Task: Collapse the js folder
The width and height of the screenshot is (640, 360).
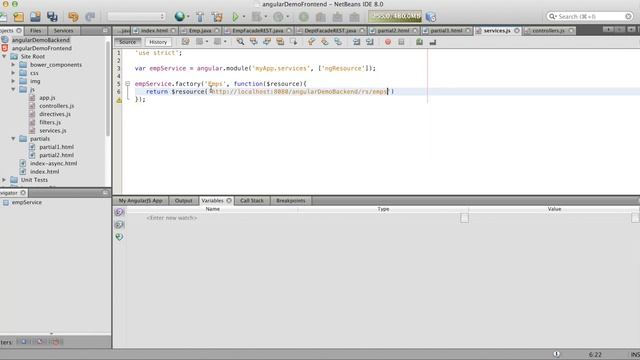Action: [13, 89]
